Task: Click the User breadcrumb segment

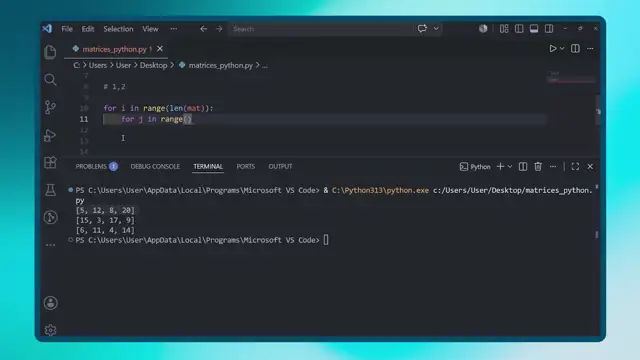Action: (123, 65)
